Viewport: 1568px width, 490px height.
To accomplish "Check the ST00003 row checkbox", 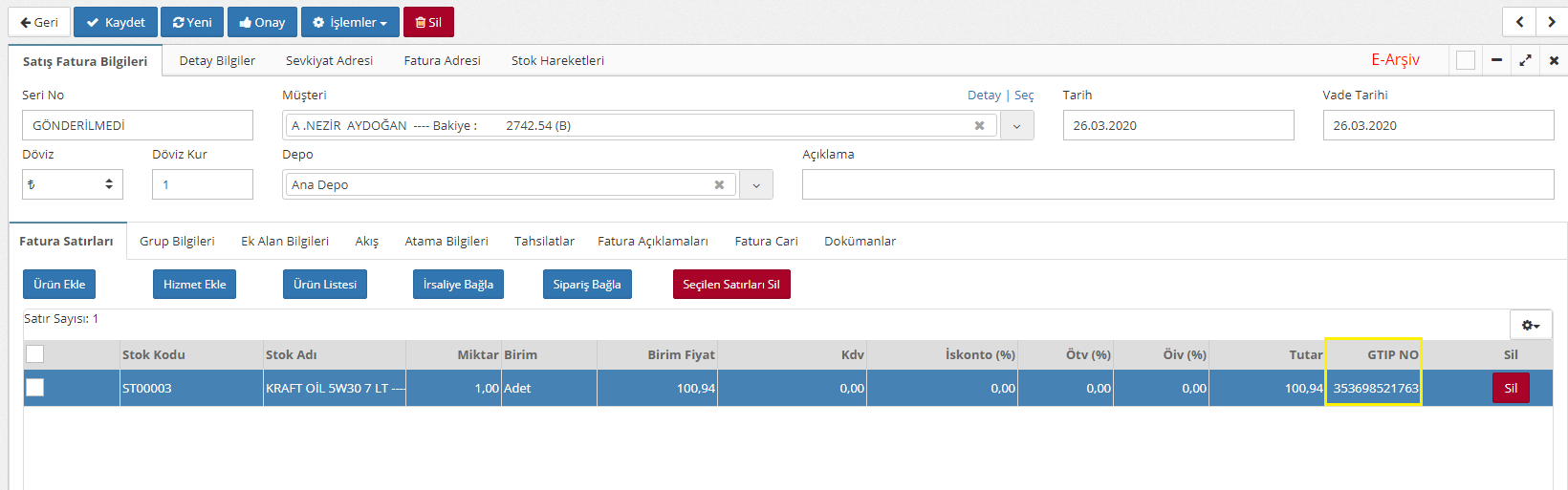I will coord(35,388).
